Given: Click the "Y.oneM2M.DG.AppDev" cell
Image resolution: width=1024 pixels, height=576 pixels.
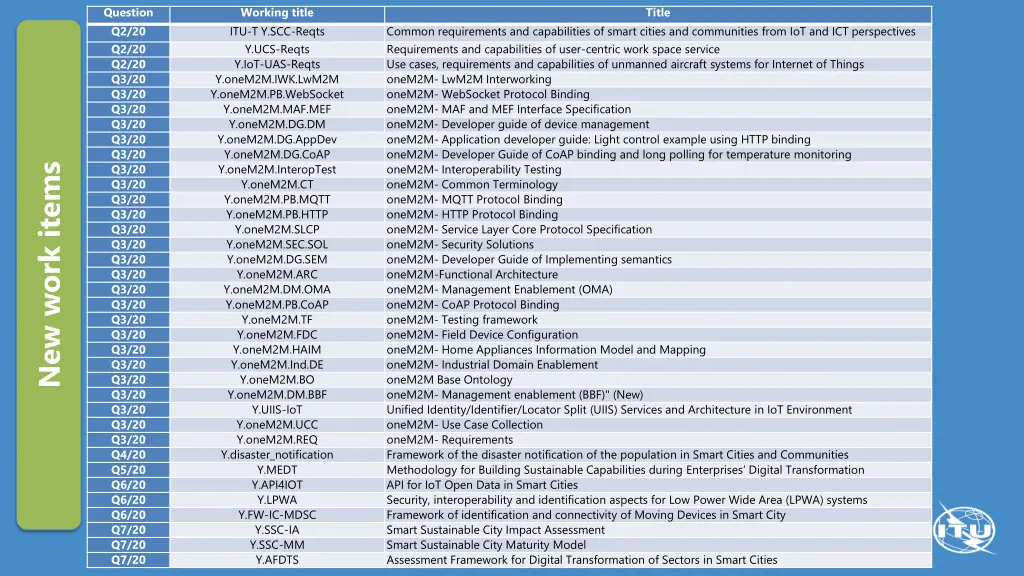Looking at the screenshot, I should [277, 140].
